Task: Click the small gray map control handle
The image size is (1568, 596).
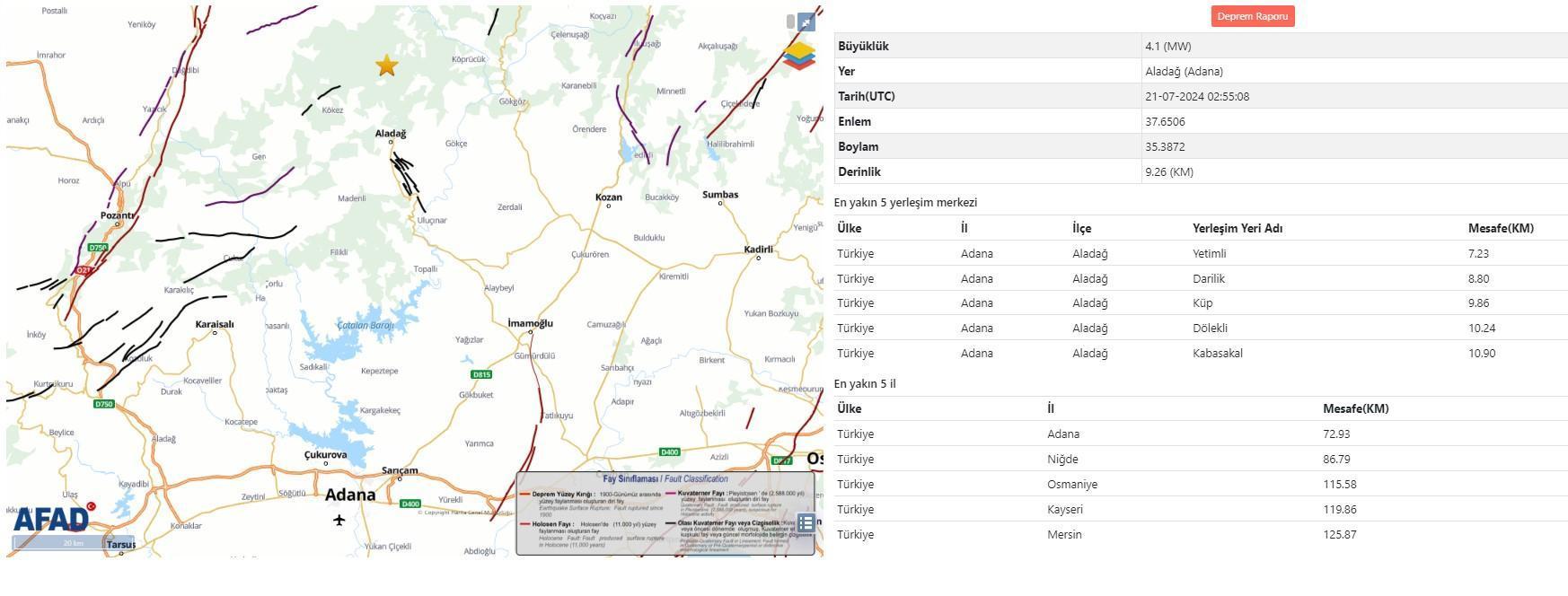Action: (x=790, y=22)
